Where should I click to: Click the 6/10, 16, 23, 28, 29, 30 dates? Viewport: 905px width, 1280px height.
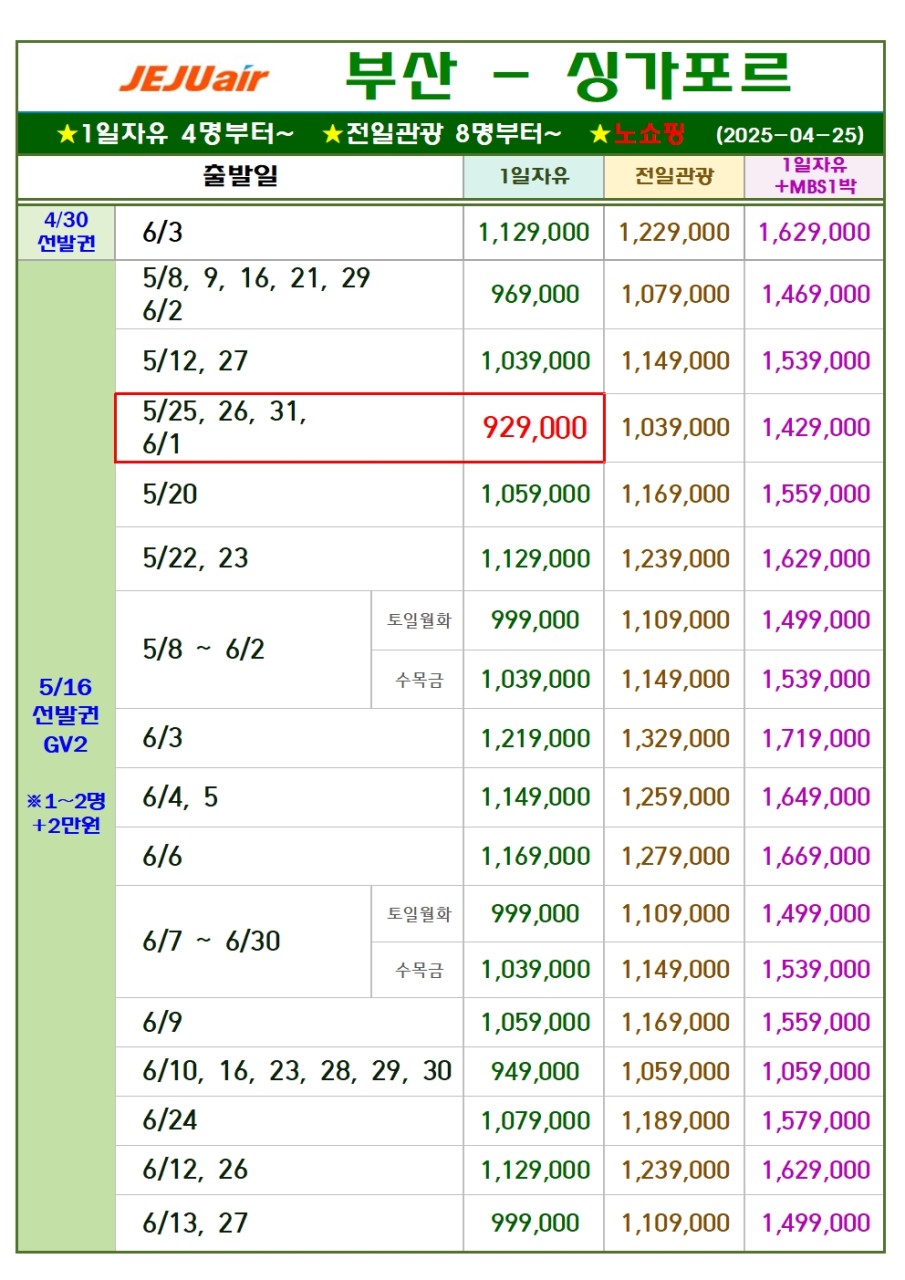coord(298,1072)
